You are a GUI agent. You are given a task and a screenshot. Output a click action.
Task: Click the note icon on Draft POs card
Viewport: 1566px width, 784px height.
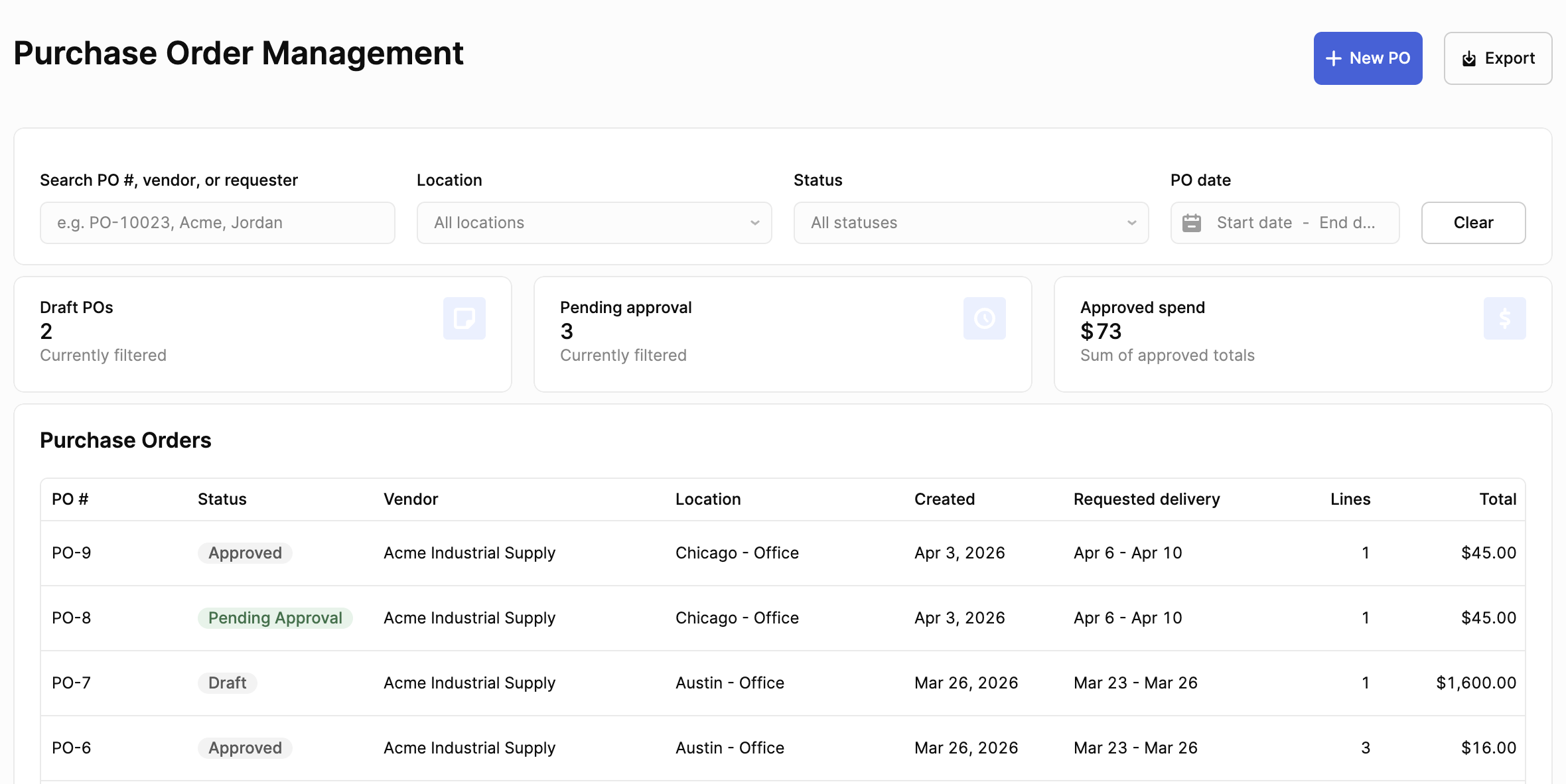pyautogui.click(x=465, y=318)
